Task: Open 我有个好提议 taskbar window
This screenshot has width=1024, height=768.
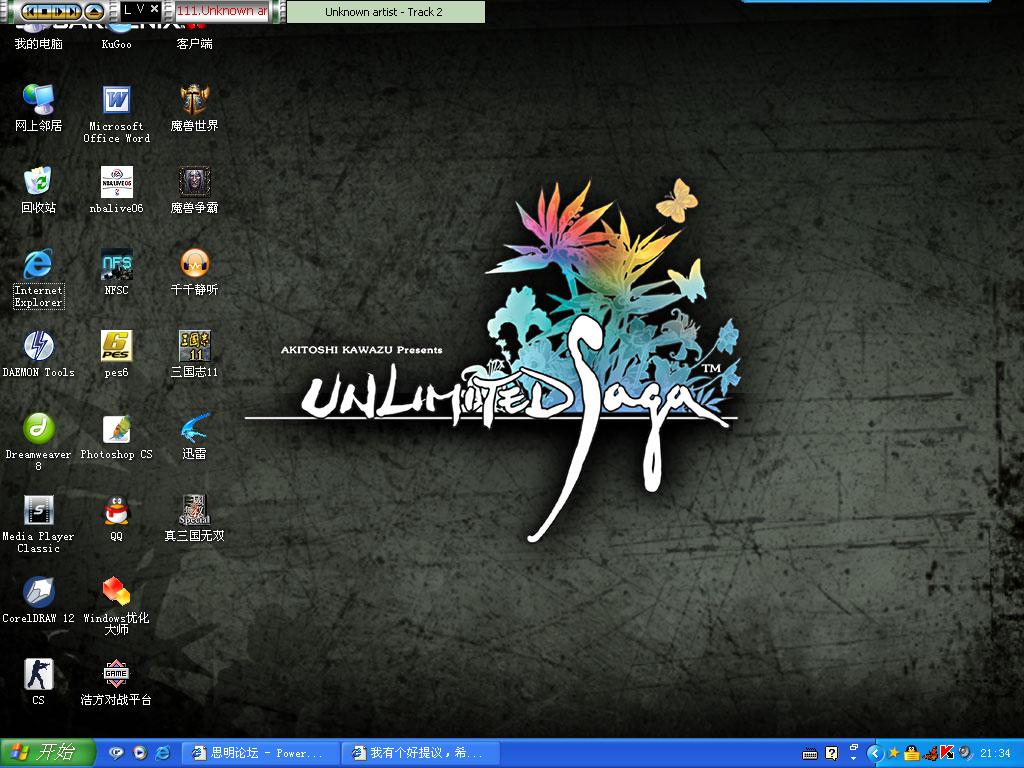Action: 421,753
